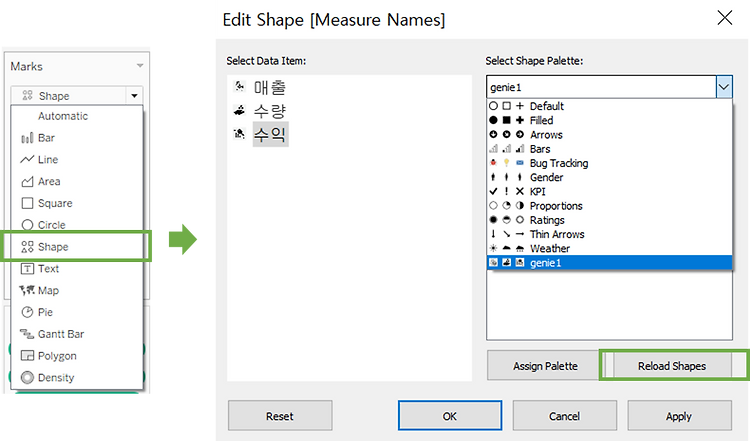
Task: Select data item 매출
Action: (270, 88)
